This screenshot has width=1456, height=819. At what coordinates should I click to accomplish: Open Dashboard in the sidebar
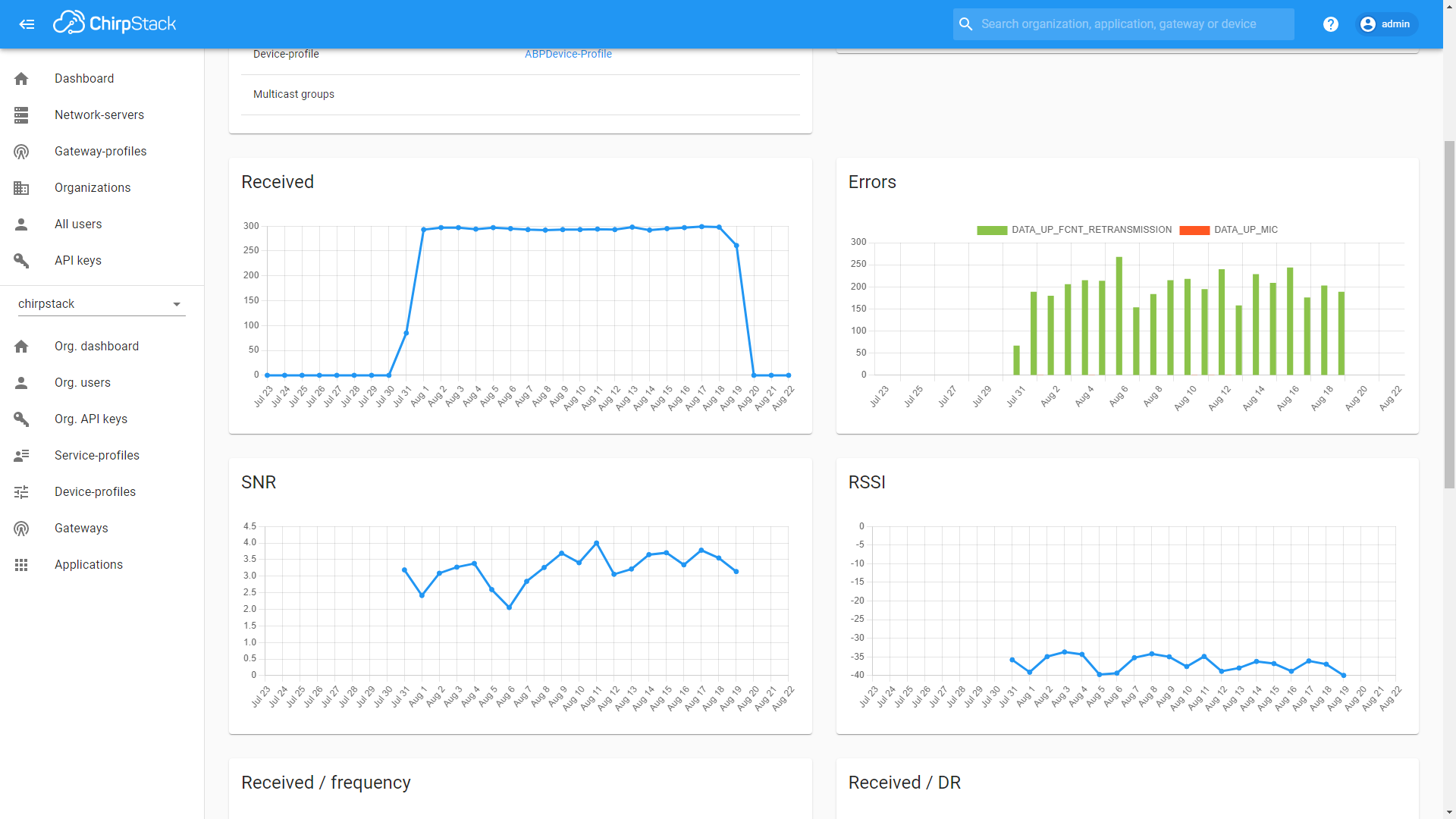pos(84,79)
